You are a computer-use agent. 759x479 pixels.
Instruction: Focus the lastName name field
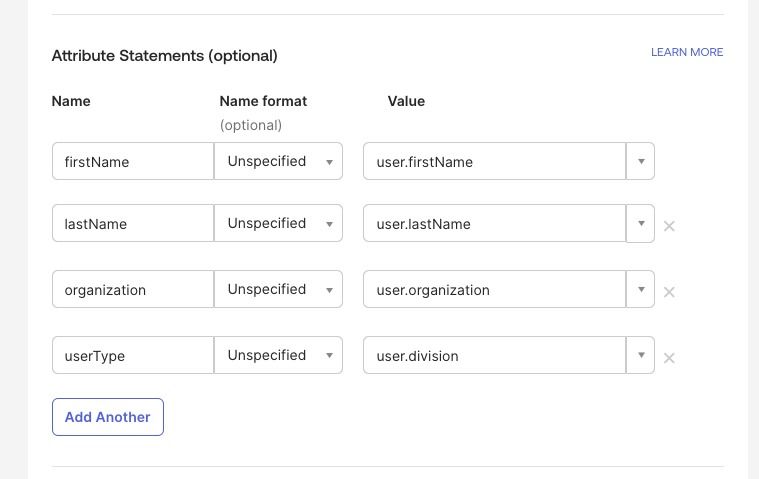[x=132, y=223]
